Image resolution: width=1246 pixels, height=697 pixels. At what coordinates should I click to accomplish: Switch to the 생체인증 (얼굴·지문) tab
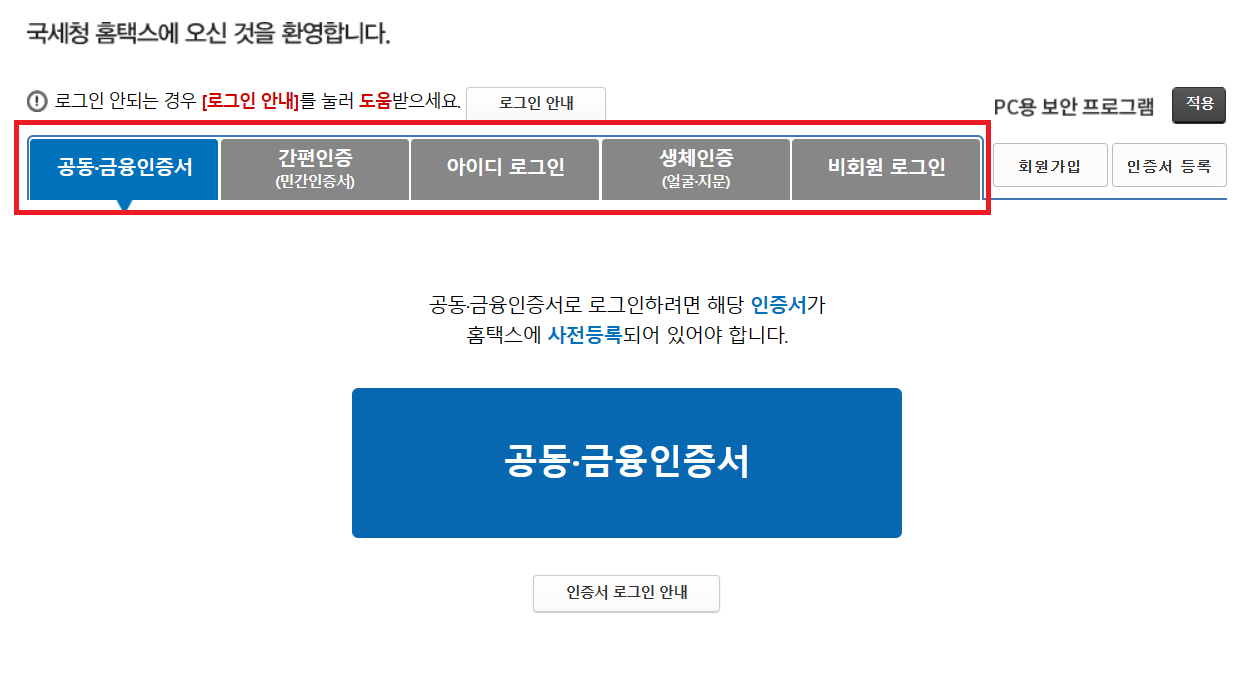(x=696, y=168)
